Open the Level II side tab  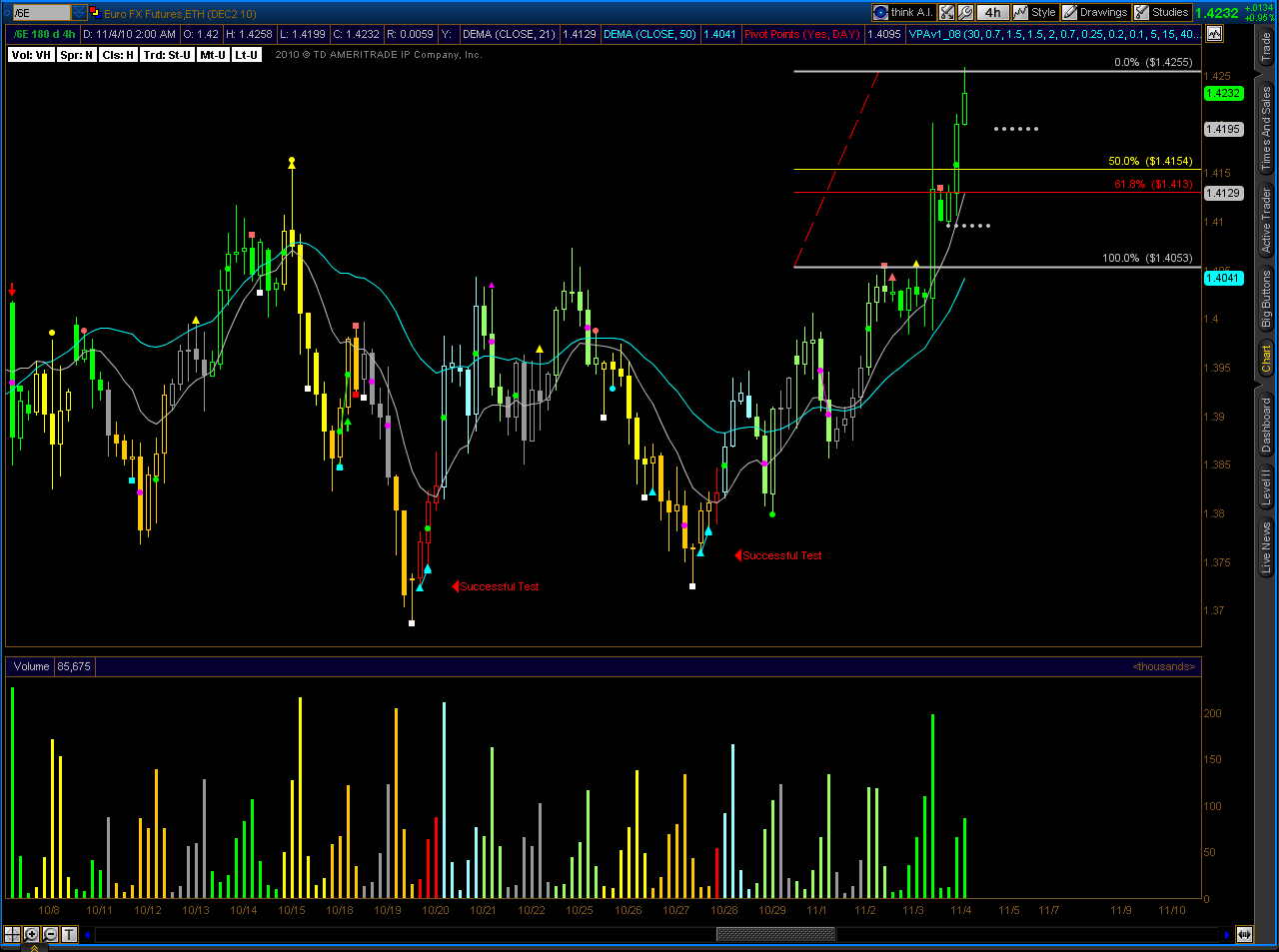1266,486
